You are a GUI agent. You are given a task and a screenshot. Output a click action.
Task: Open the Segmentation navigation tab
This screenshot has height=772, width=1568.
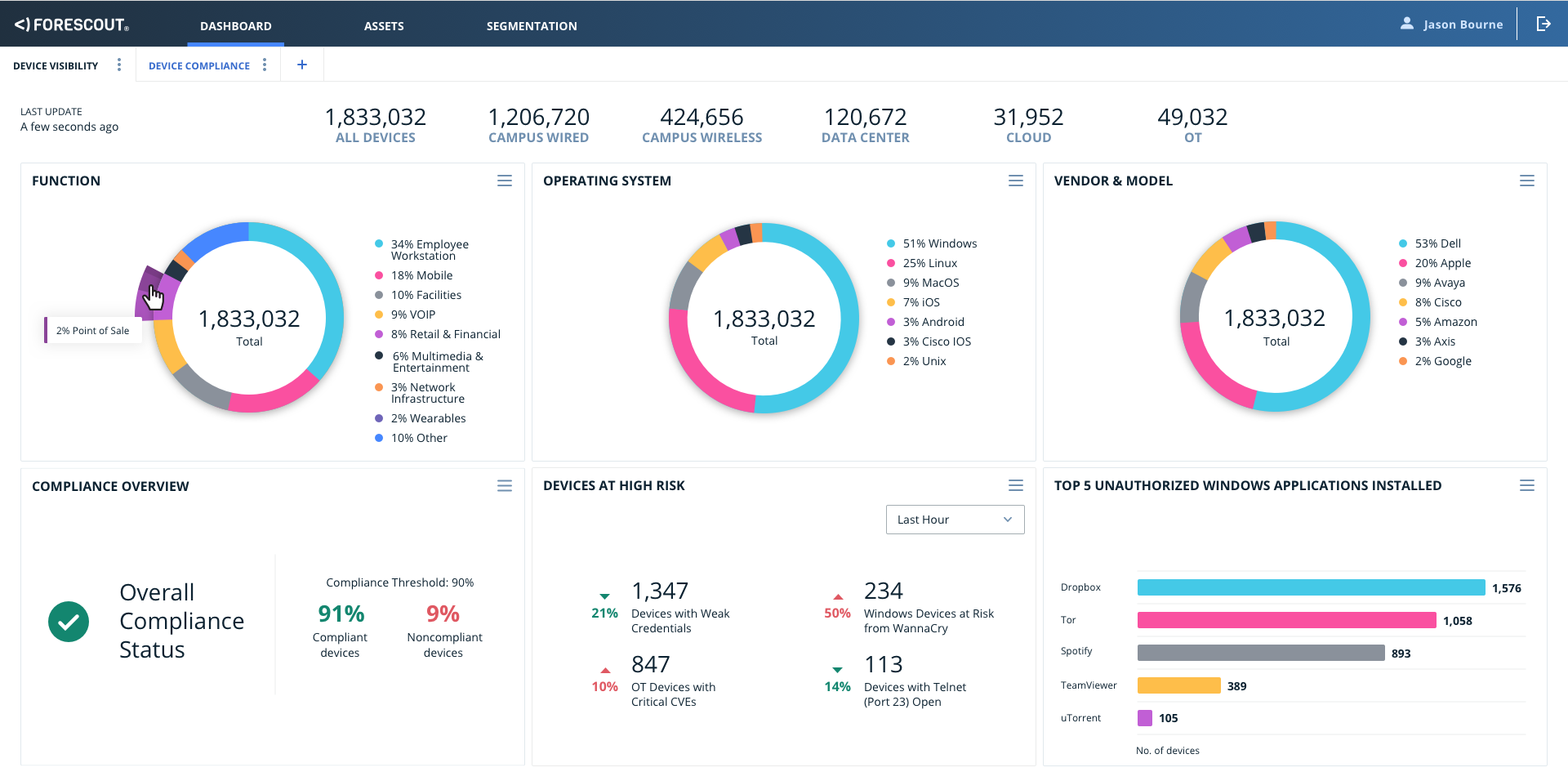click(532, 26)
